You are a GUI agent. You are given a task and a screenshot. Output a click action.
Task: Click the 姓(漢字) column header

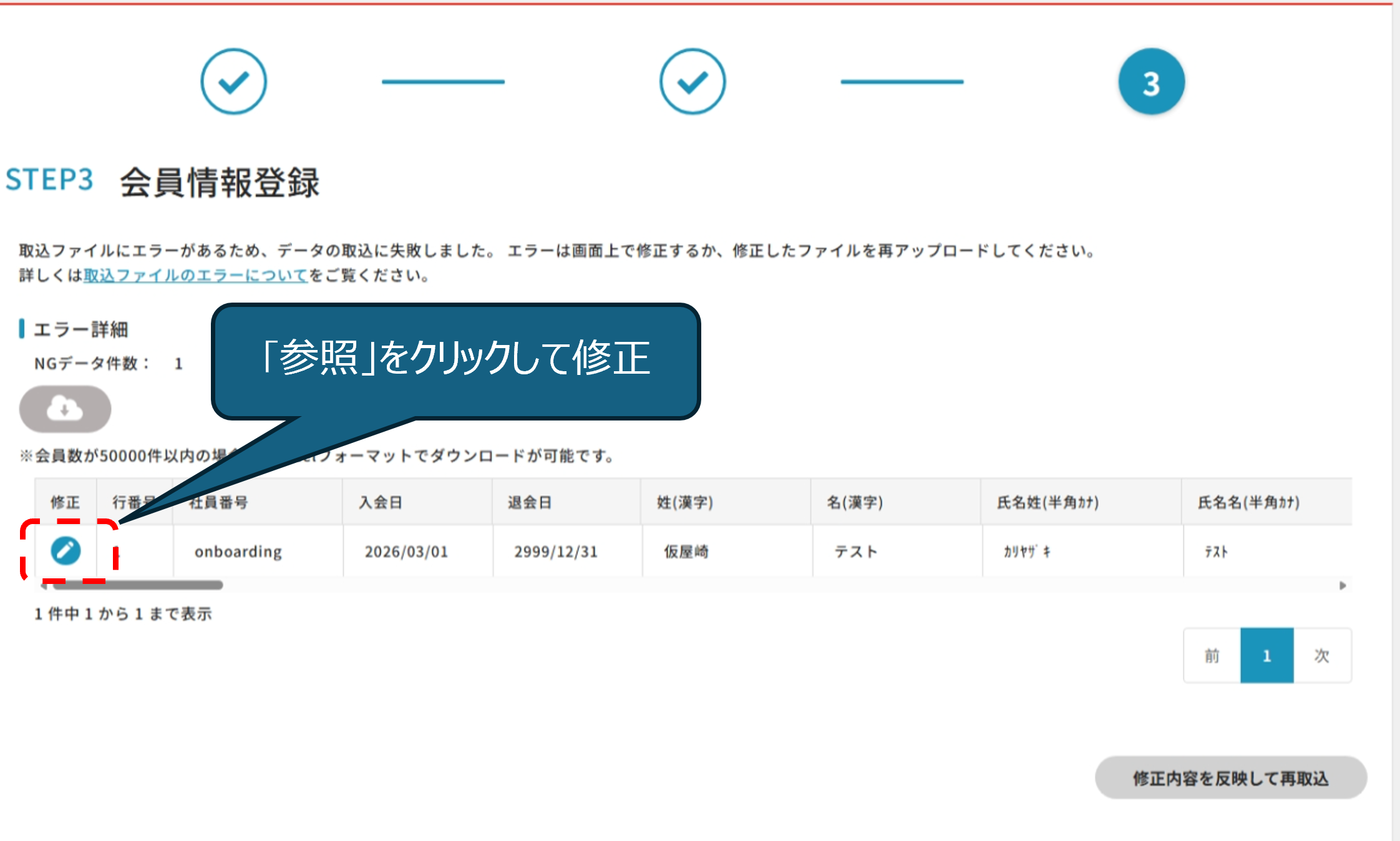(x=684, y=502)
